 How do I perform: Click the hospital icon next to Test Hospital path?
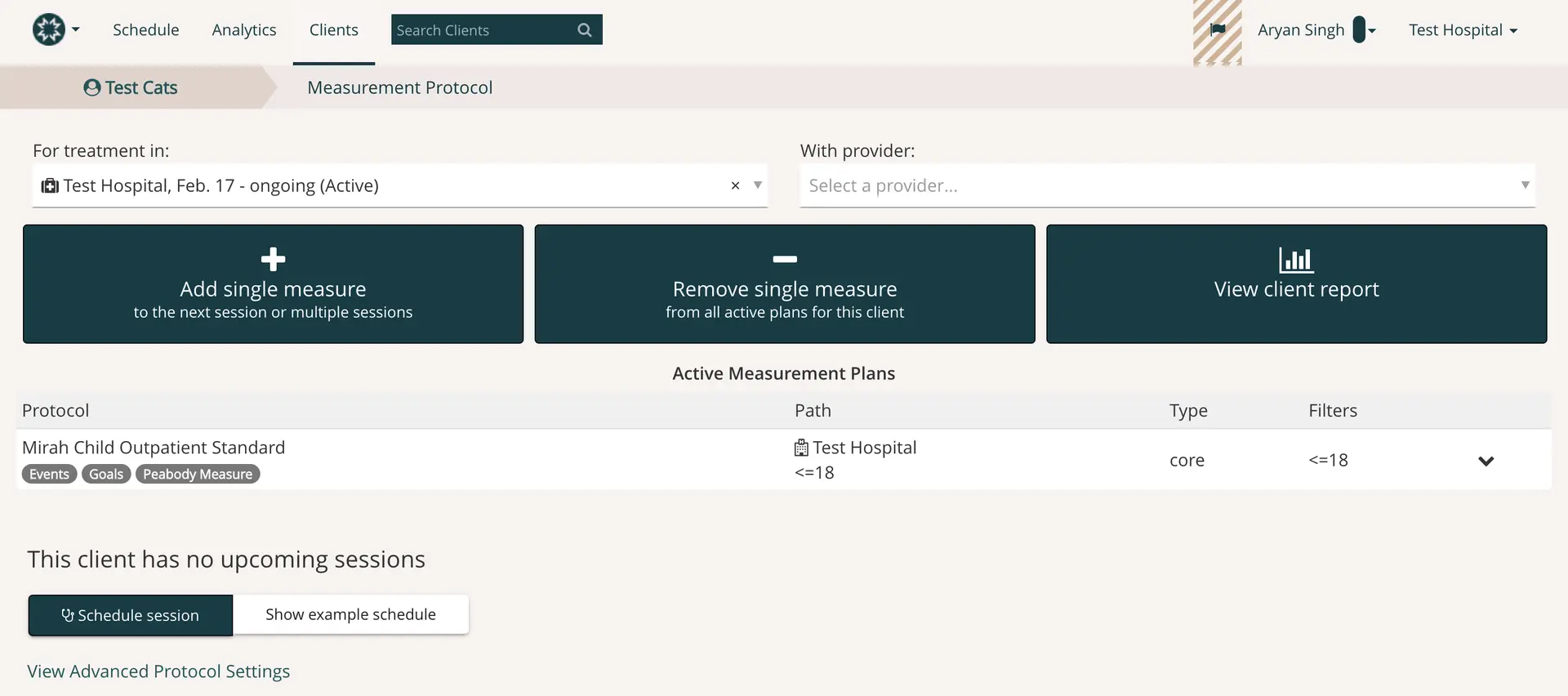(x=801, y=447)
